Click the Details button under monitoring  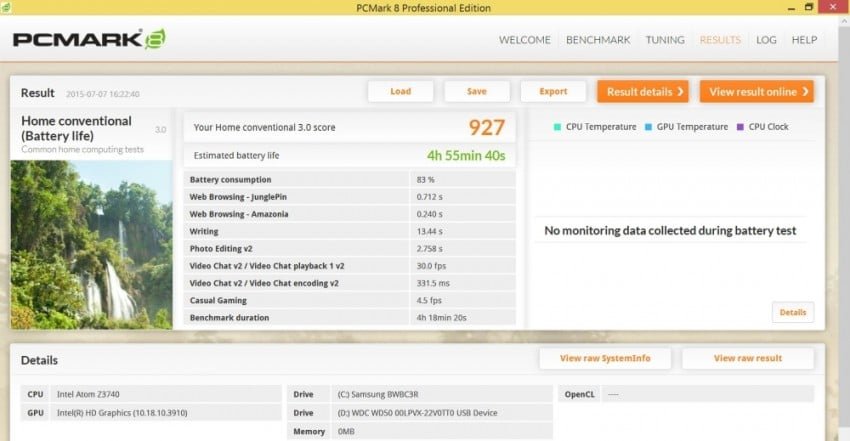[793, 313]
